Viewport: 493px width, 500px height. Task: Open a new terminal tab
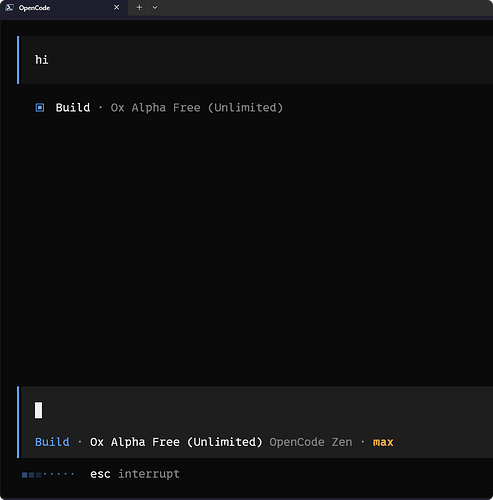(139, 7)
